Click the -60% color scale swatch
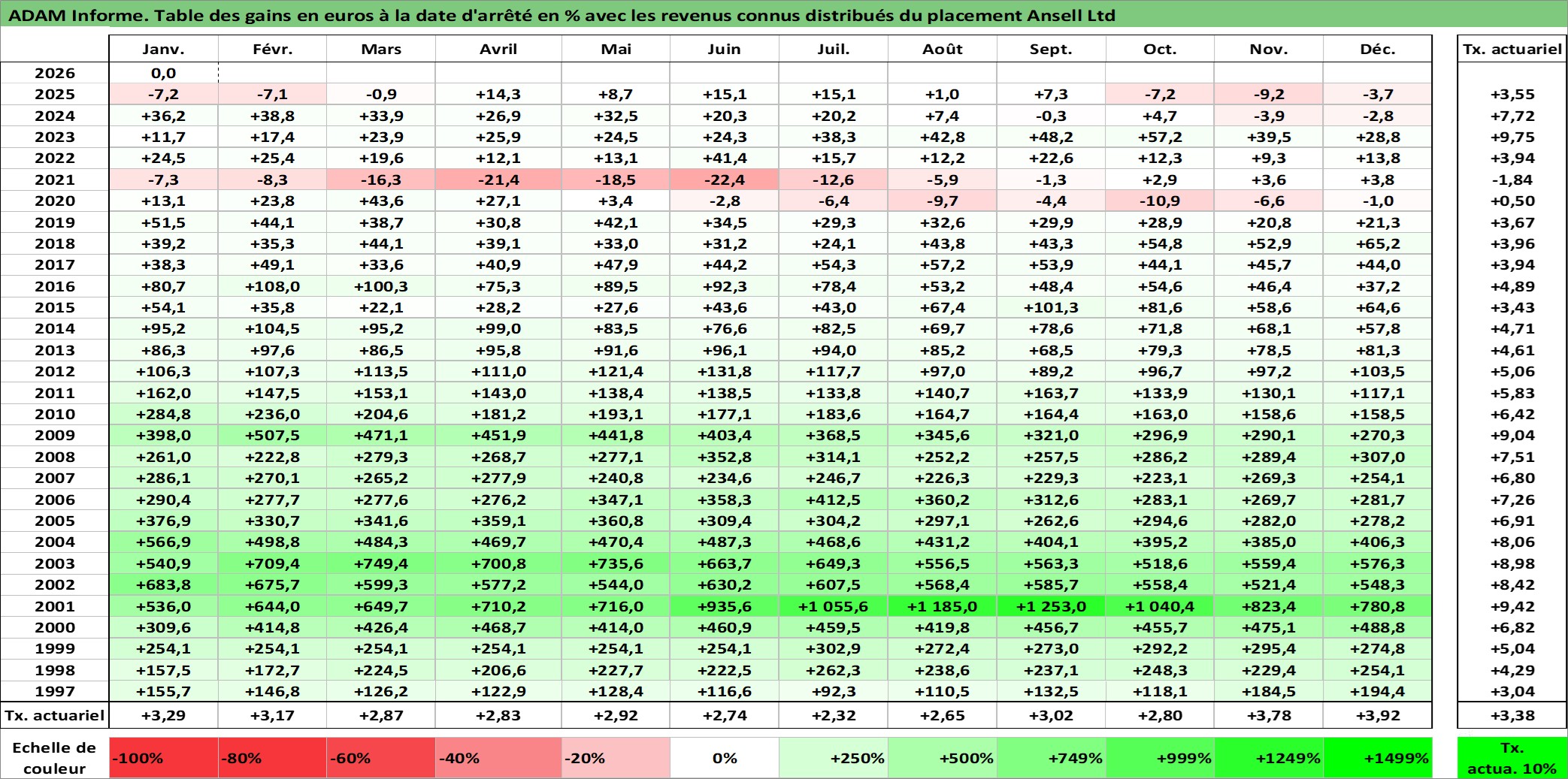The width and height of the screenshot is (1568, 779). [381, 758]
